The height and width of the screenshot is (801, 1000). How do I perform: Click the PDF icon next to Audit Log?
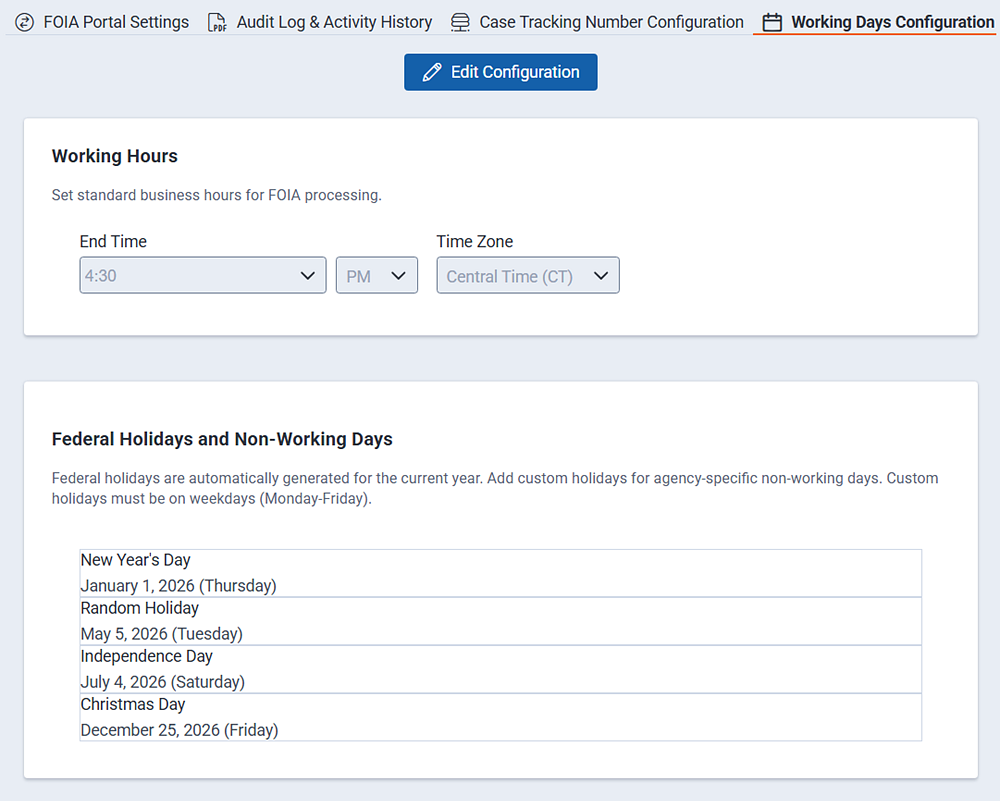(216, 21)
